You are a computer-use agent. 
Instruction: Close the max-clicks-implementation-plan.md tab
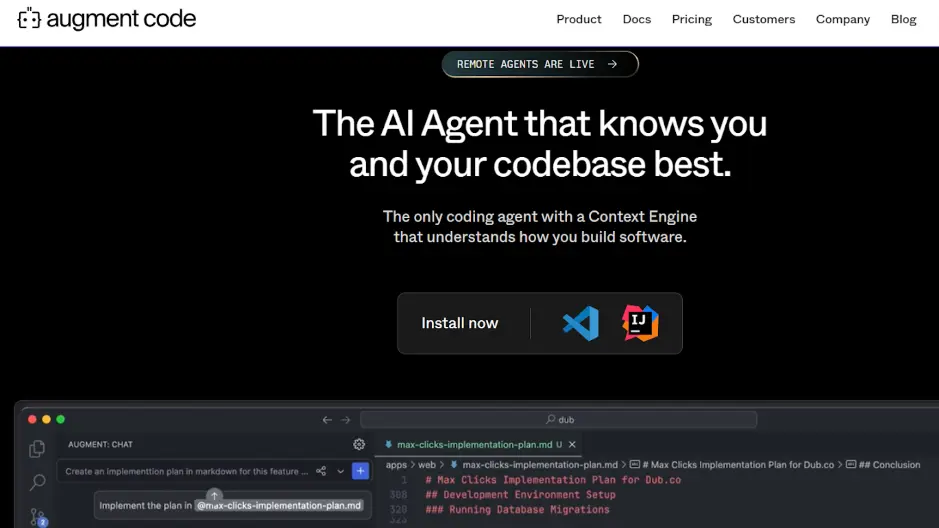tap(572, 444)
